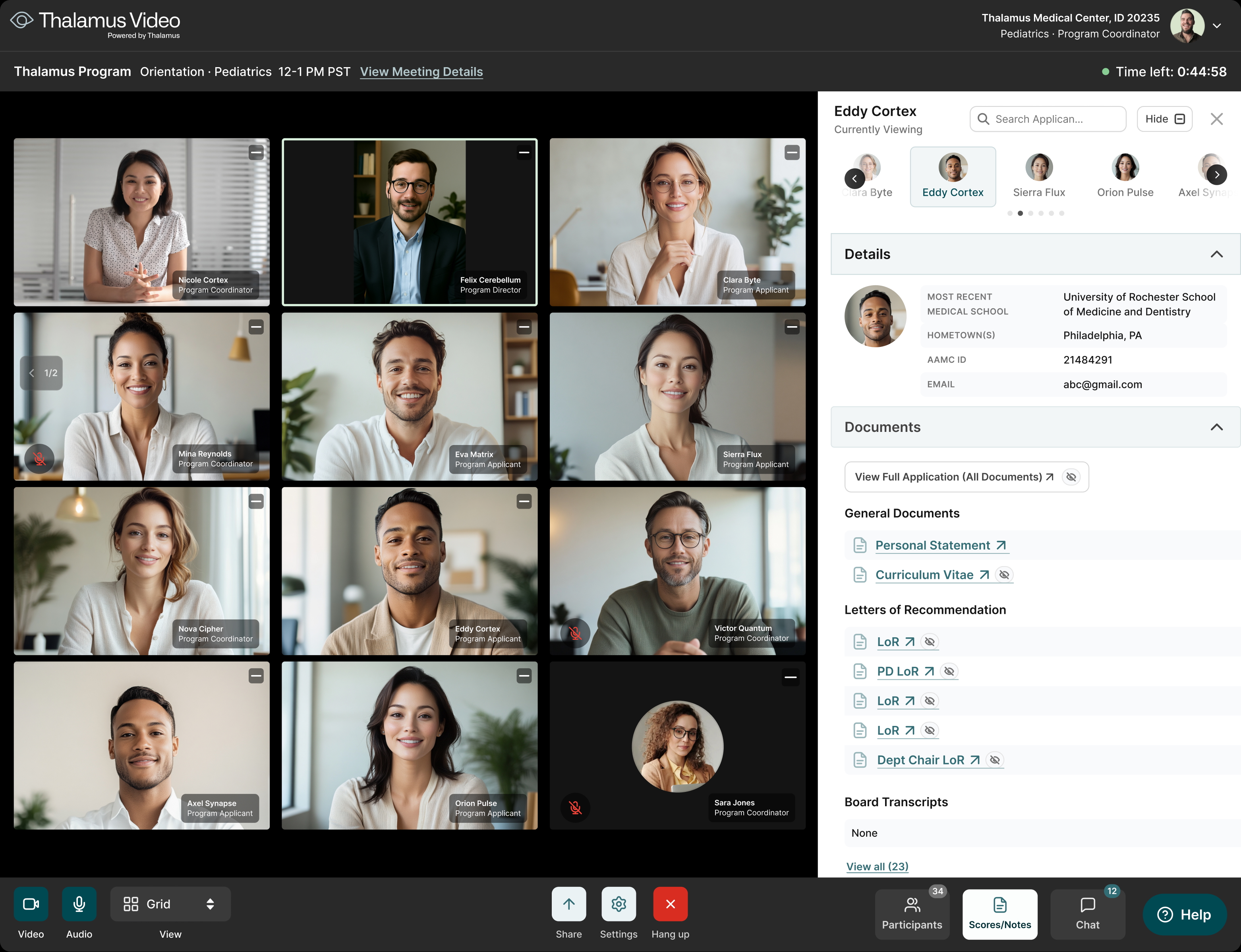Viewport: 1241px width, 952px height.
Task: Open the Grid view dropdown
Action: (x=170, y=904)
